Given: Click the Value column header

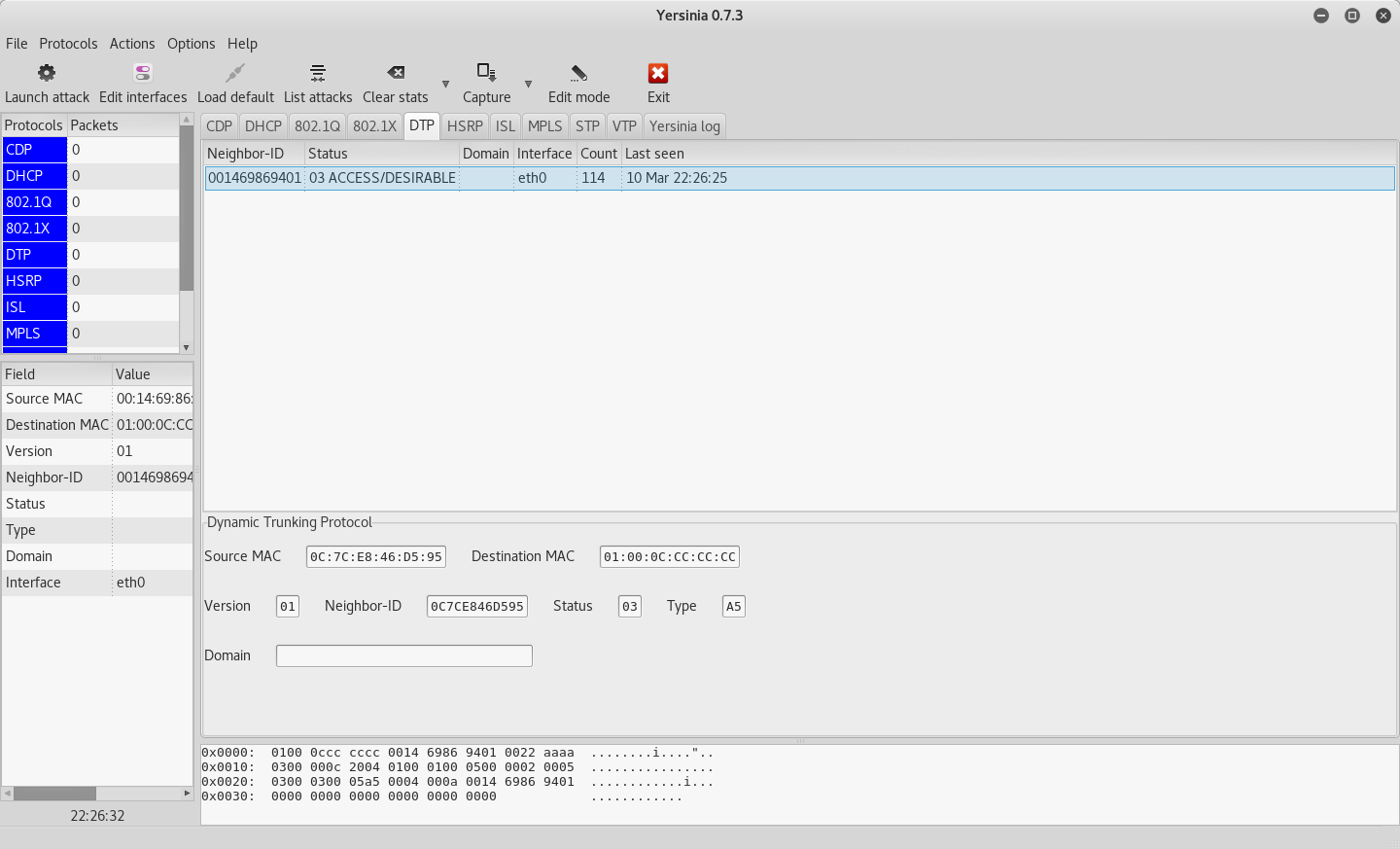Looking at the screenshot, I should (x=153, y=374).
